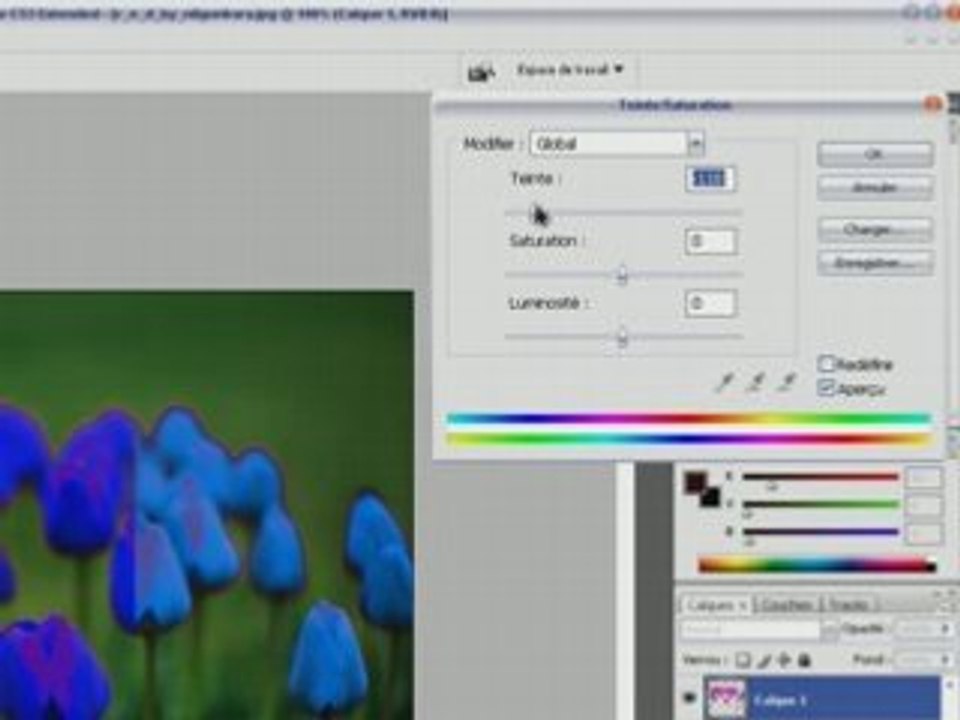Click the B value field in color panel
960x720 pixels.
923,534
